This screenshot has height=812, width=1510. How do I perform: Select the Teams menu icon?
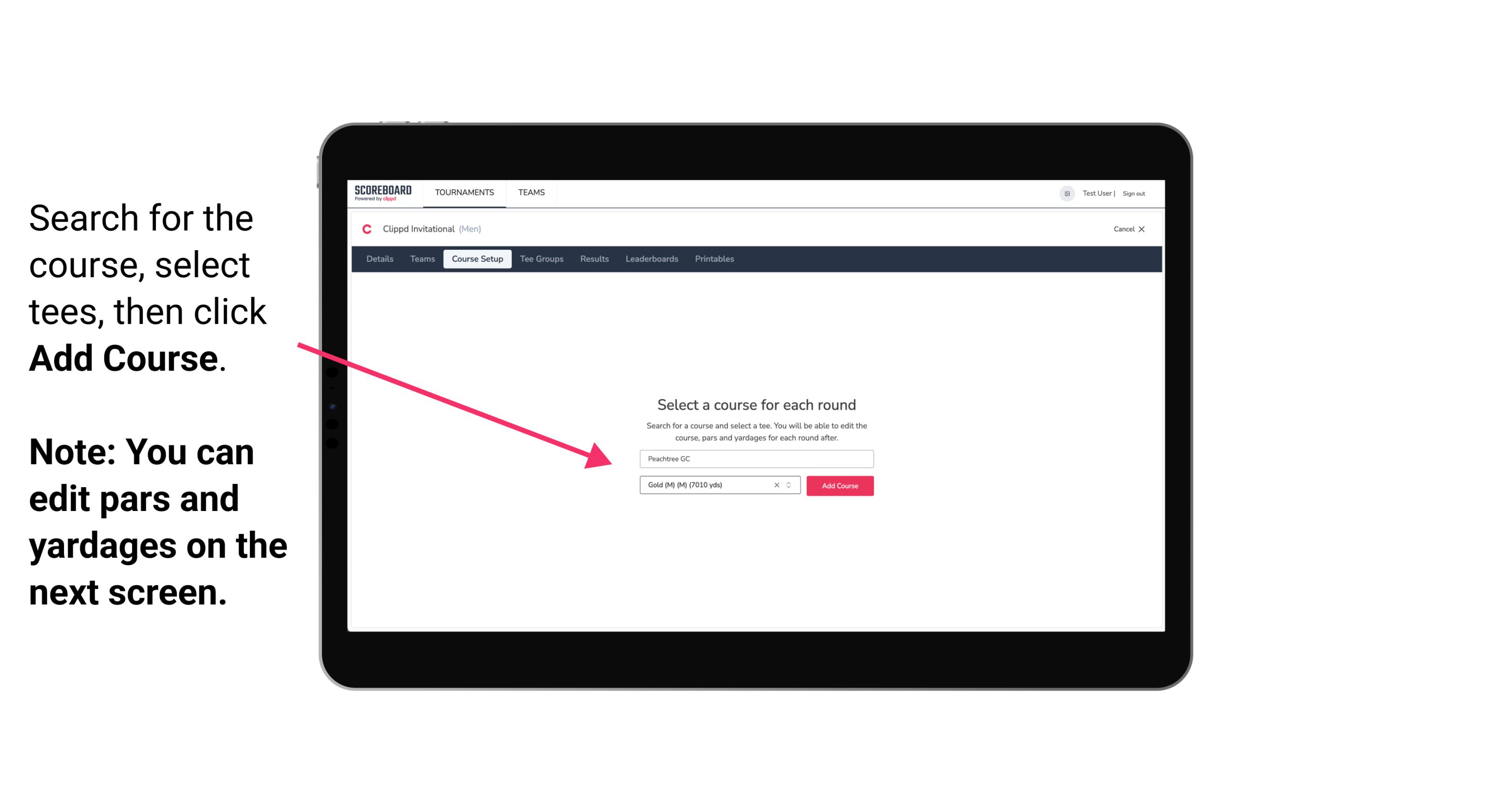coord(530,192)
